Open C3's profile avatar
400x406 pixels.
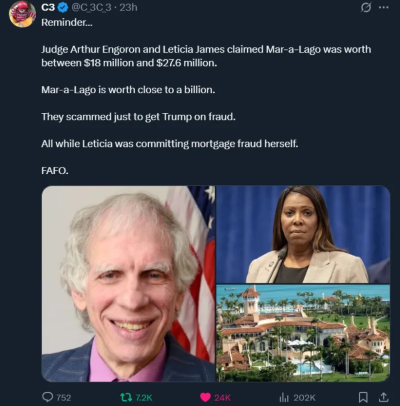tap(22, 14)
